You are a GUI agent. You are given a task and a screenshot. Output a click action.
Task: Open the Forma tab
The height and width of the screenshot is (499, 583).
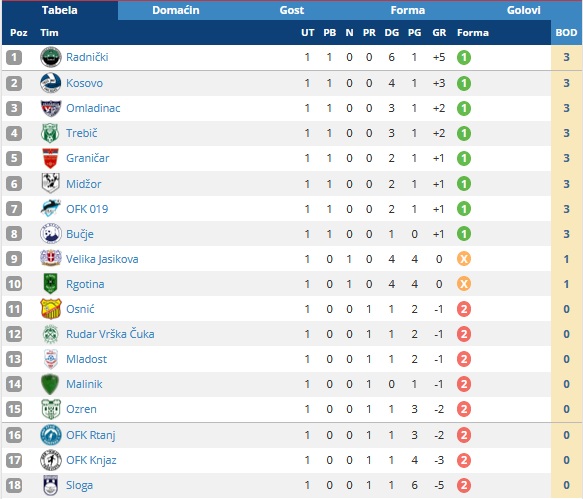pos(408,10)
